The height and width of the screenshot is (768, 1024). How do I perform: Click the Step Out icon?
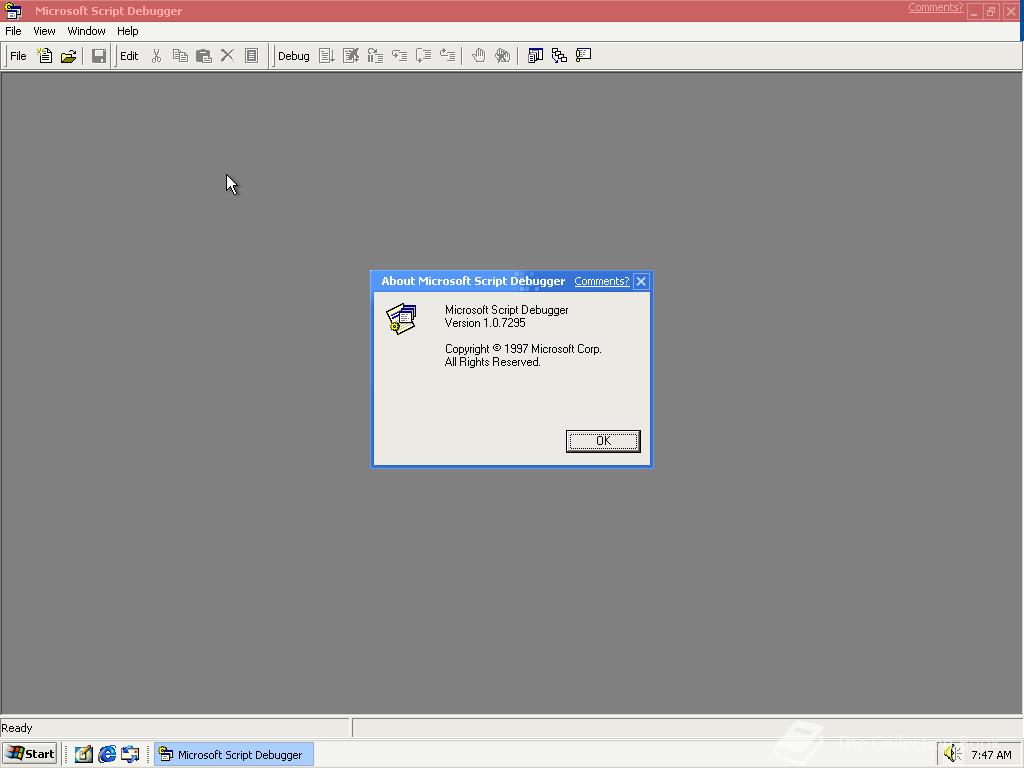pos(447,56)
